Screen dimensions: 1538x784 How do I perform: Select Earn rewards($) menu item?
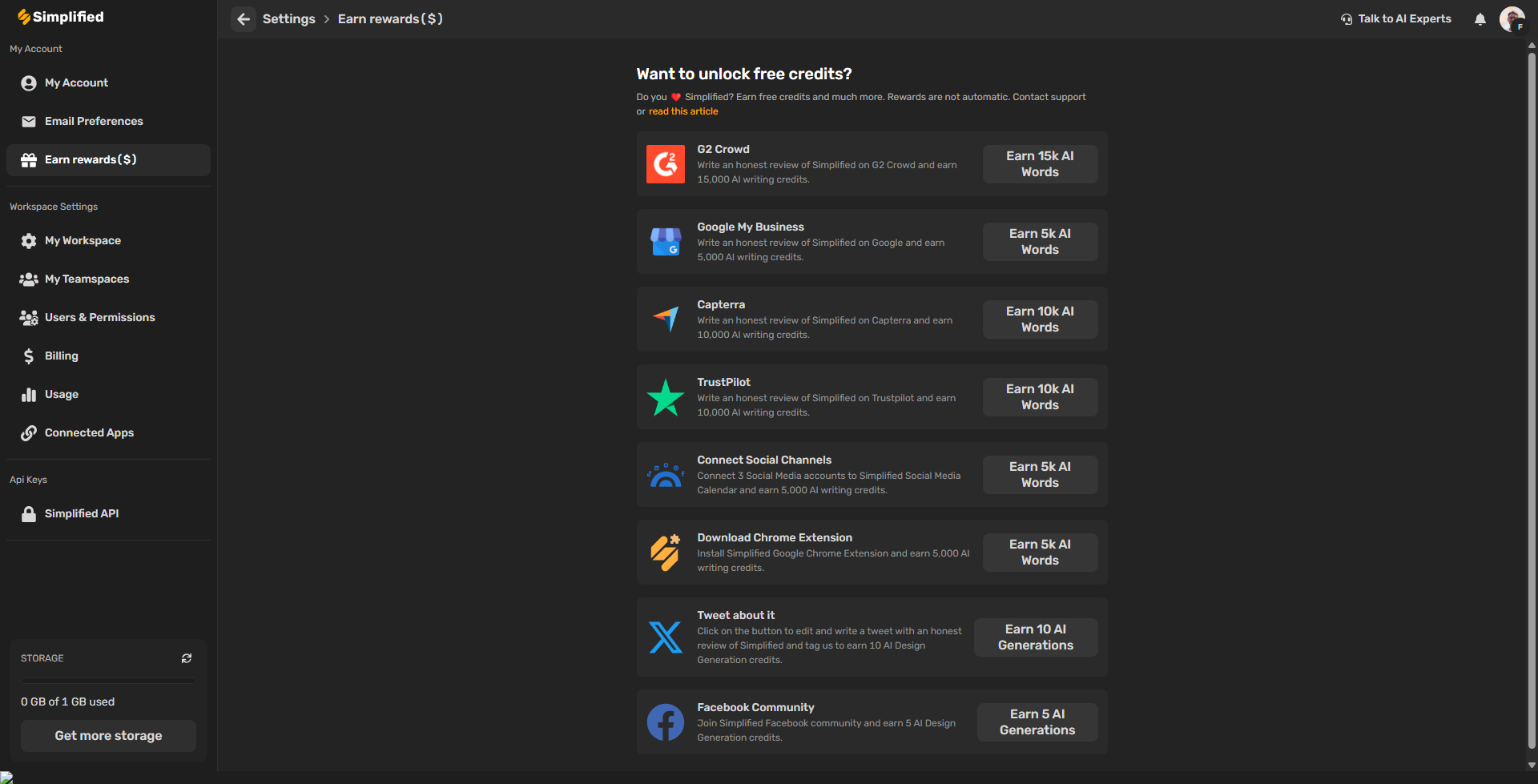coord(108,160)
